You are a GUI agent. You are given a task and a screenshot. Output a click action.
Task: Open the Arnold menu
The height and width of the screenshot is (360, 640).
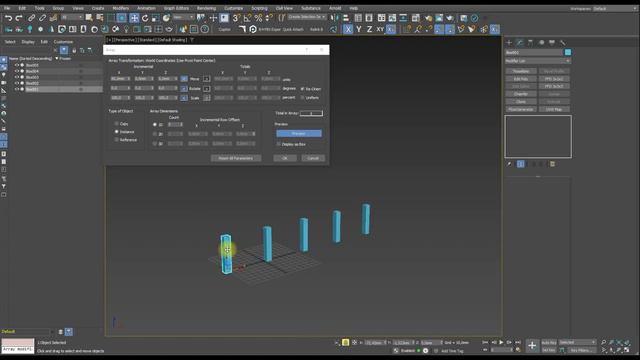point(335,8)
